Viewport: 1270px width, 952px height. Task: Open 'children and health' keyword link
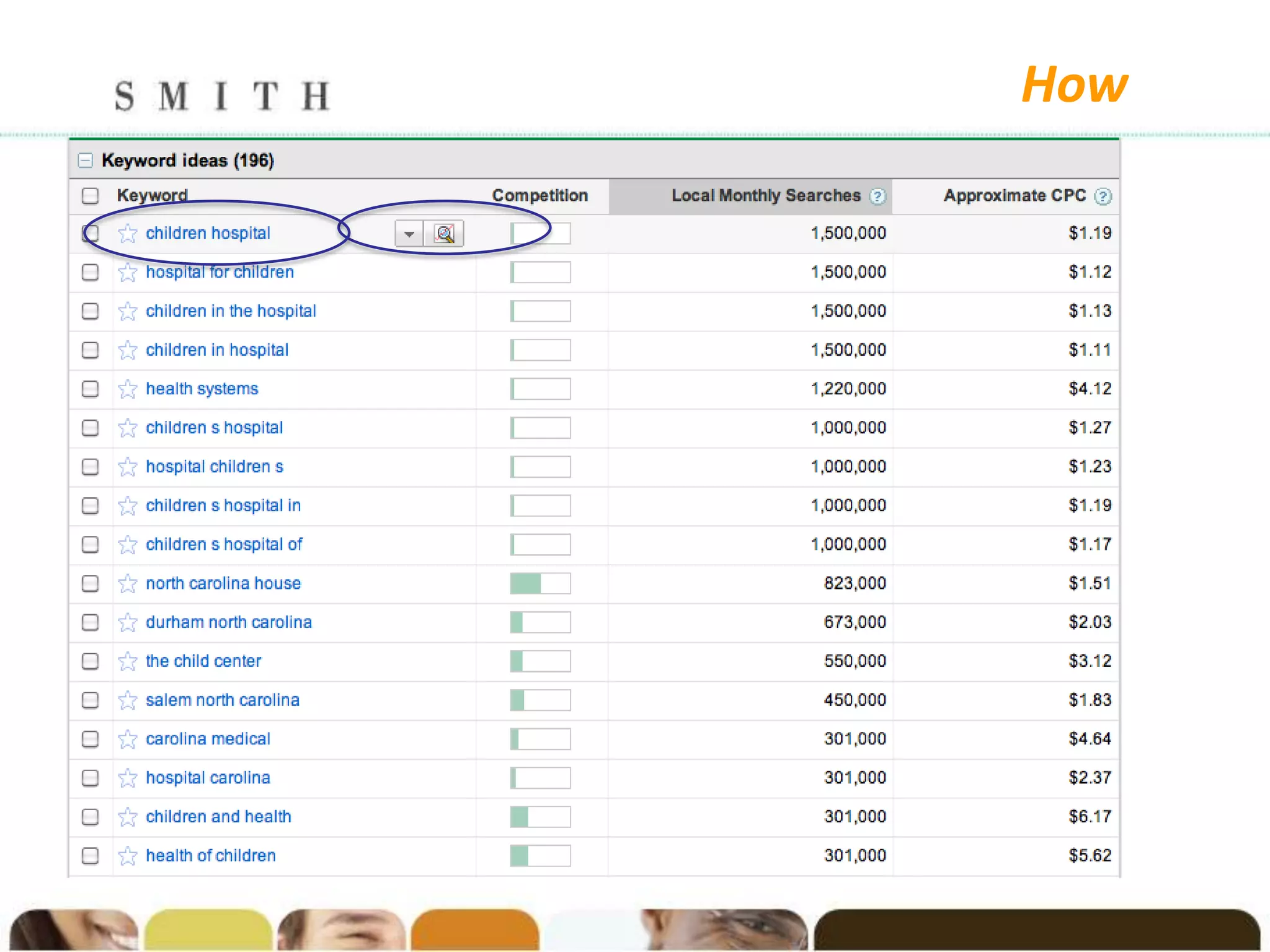(x=218, y=817)
